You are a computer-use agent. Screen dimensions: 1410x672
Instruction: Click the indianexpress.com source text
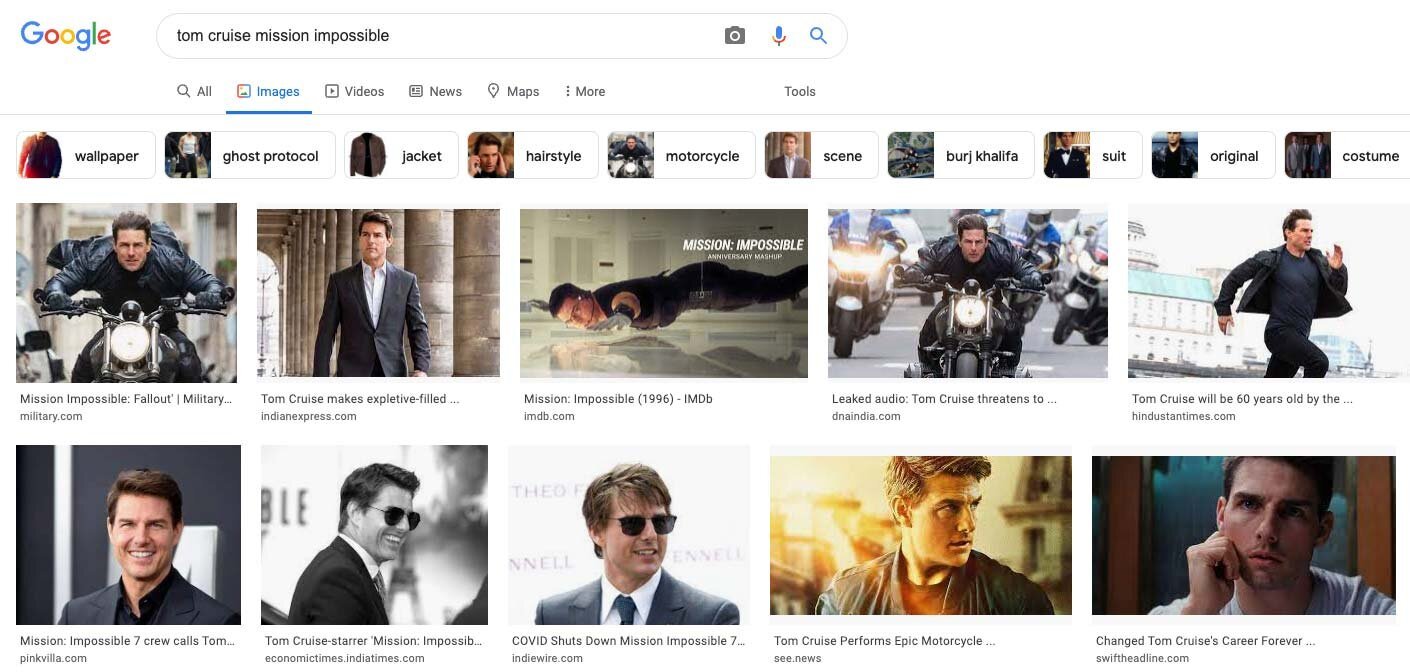pos(309,416)
